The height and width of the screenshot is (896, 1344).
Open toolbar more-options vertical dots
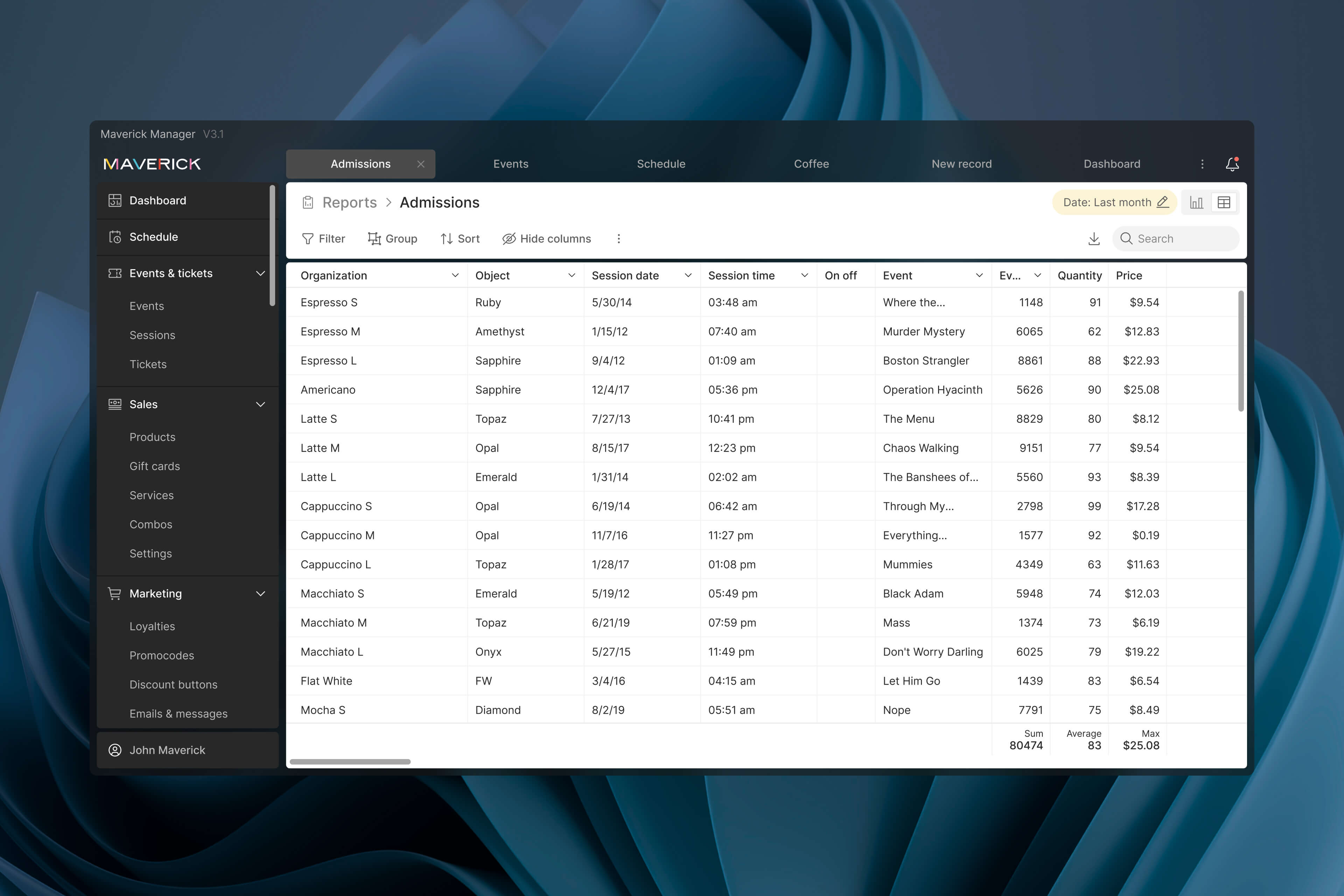click(618, 239)
